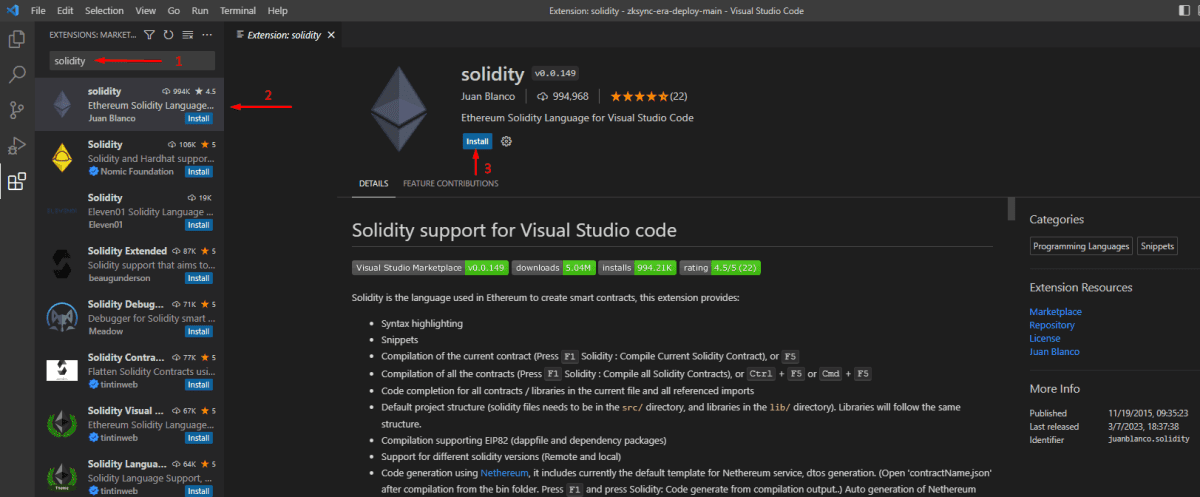Open the Marketplace resource link

click(1055, 312)
